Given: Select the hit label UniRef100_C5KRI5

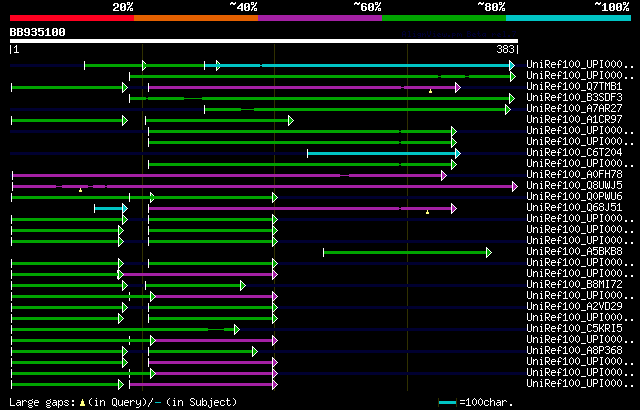Looking at the screenshot, I should point(574,329).
